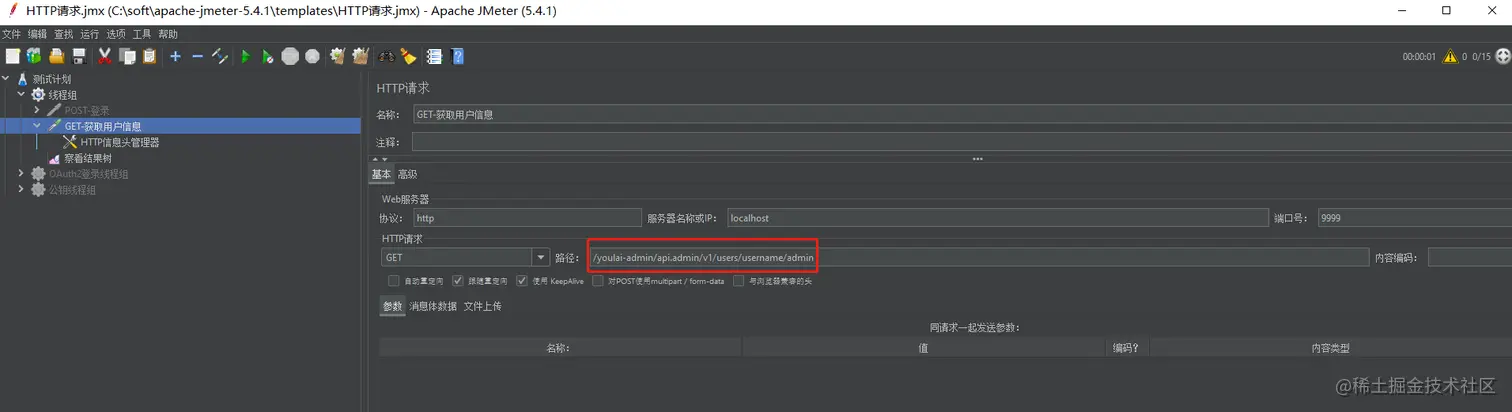Enable the 自动重定向 checkbox

394,281
